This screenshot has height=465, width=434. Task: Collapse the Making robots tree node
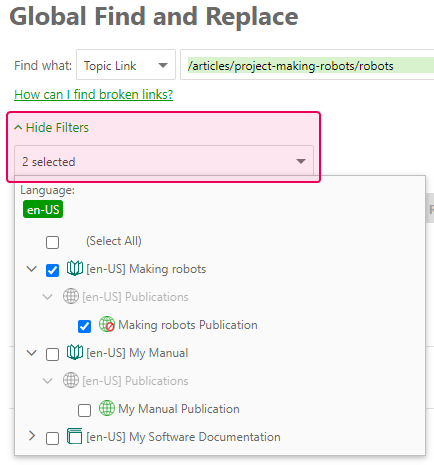(32, 269)
